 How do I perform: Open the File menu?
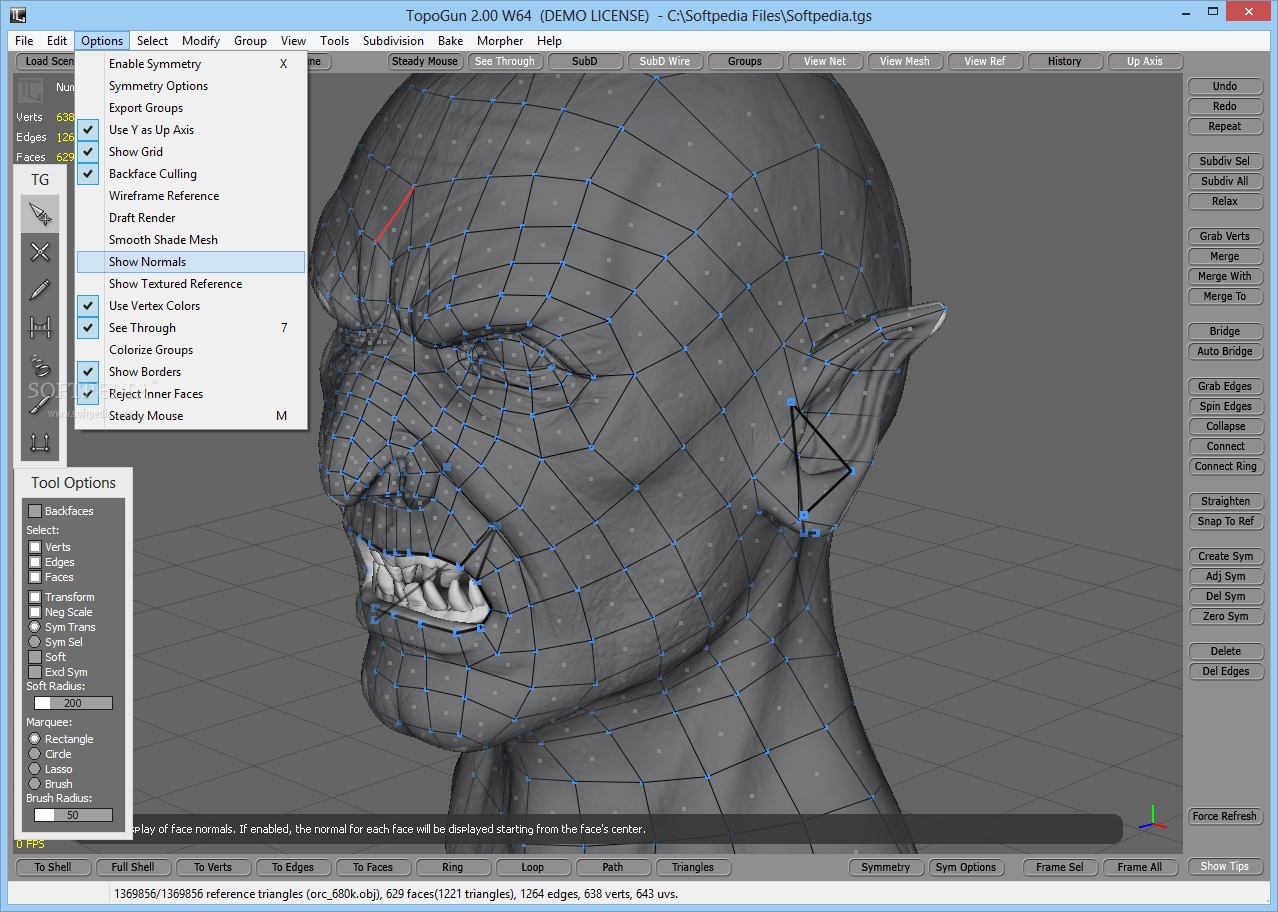click(x=24, y=41)
